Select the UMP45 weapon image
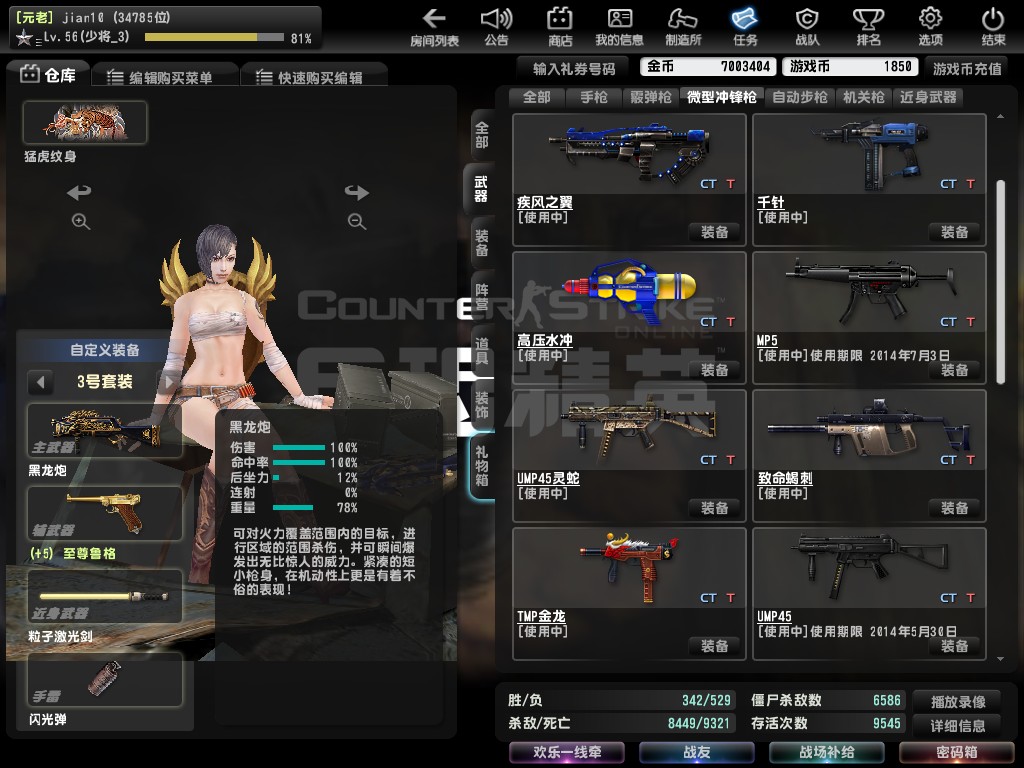The width and height of the screenshot is (1024, 768). (x=869, y=568)
